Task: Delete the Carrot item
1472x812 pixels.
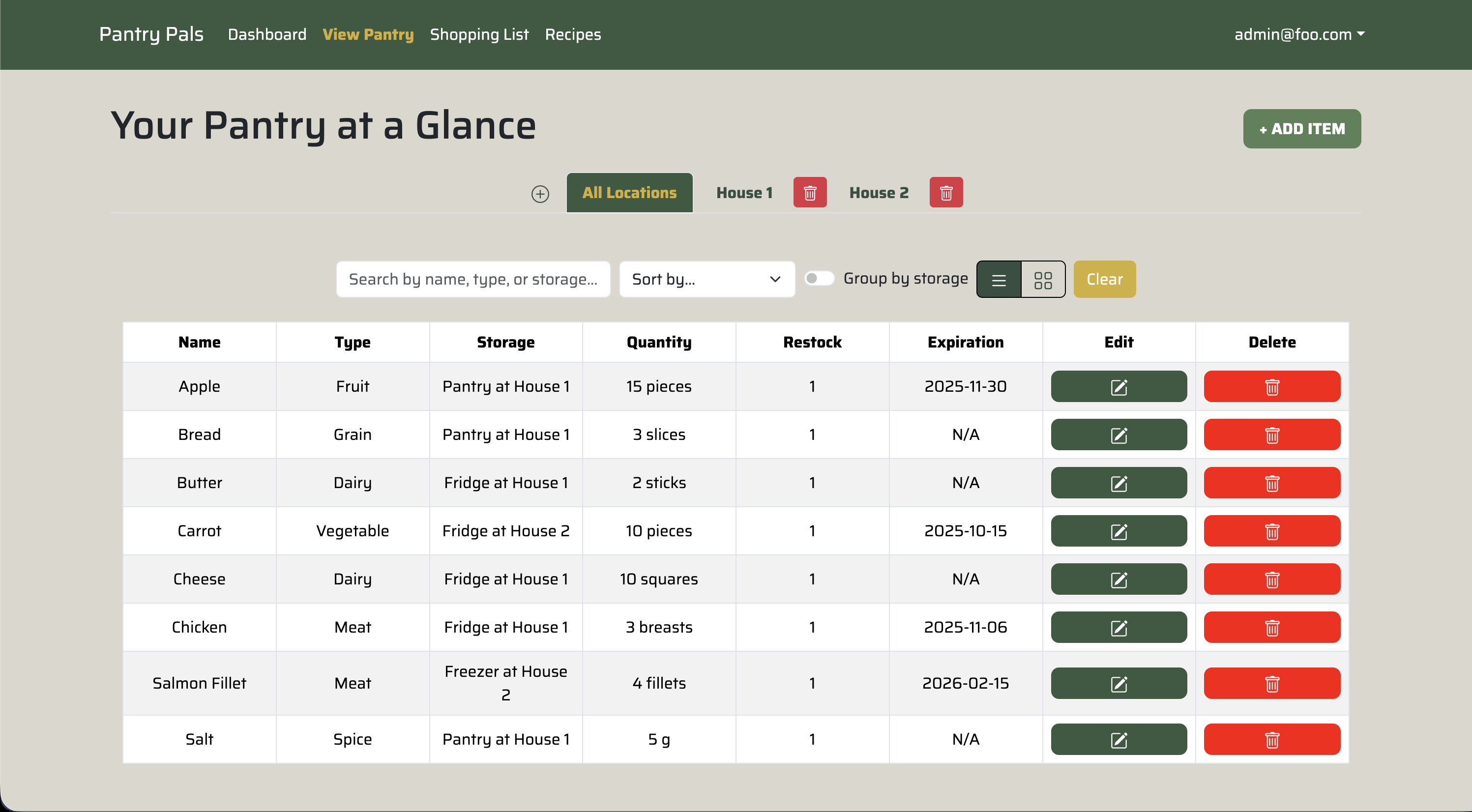Action: point(1272,530)
